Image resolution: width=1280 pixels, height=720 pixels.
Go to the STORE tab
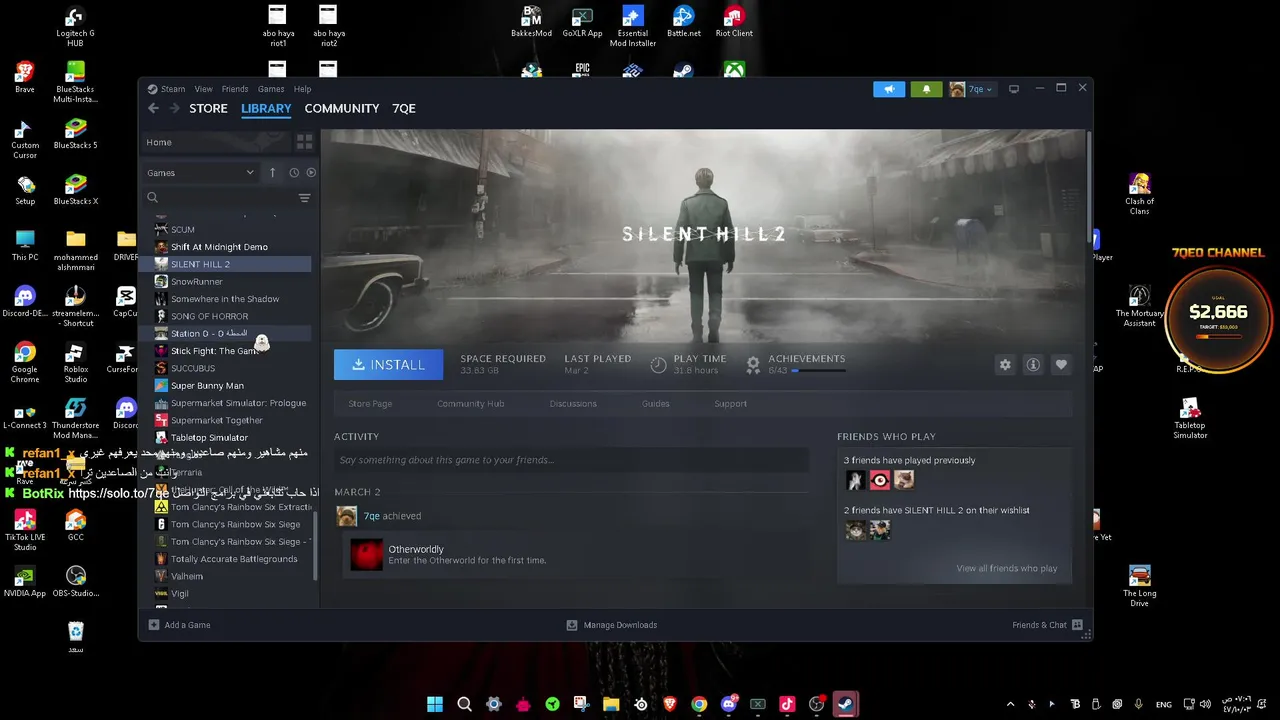[x=208, y=108]
